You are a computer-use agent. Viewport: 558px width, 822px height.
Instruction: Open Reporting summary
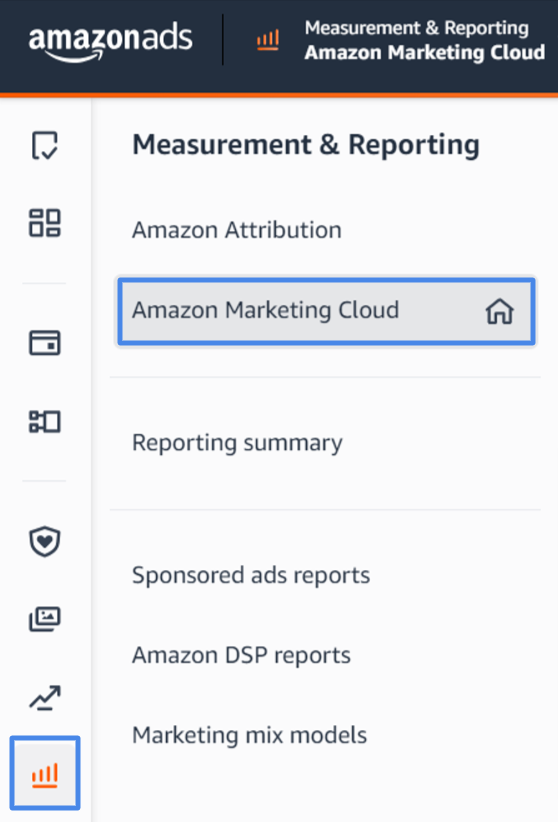[238, 444]
